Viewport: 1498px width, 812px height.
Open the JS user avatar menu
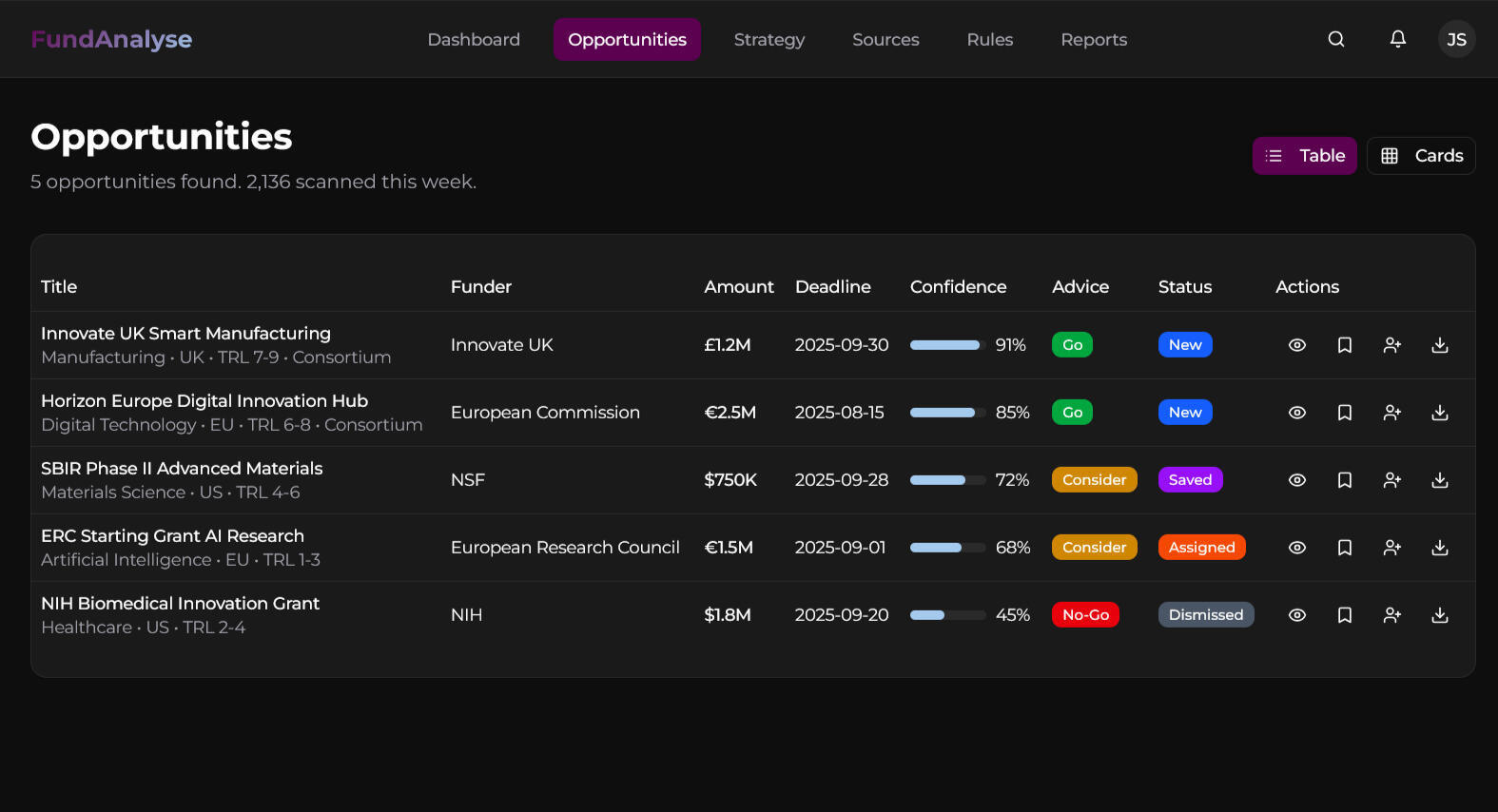pyautogui.click(x=1456, y=39)
